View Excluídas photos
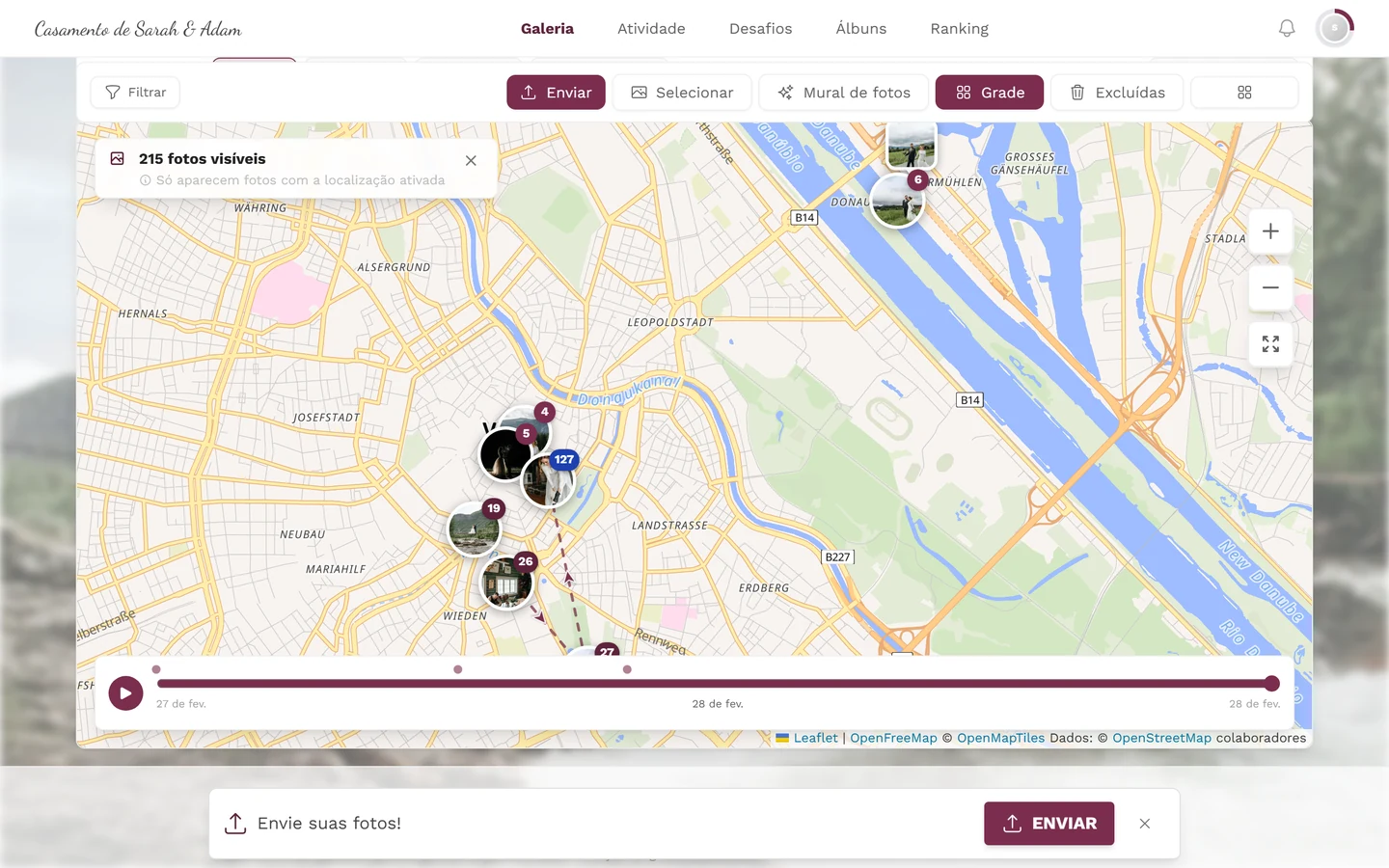 click(x=1117, y=93)
